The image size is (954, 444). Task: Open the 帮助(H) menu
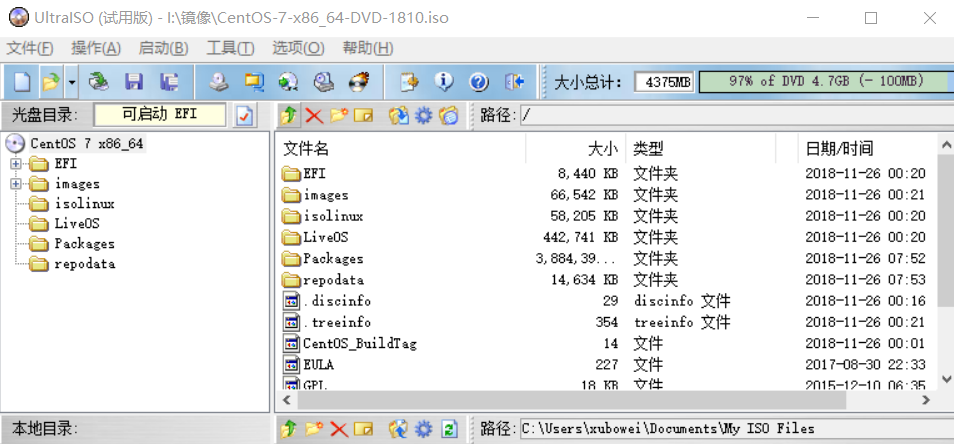[x=367, y=49]
